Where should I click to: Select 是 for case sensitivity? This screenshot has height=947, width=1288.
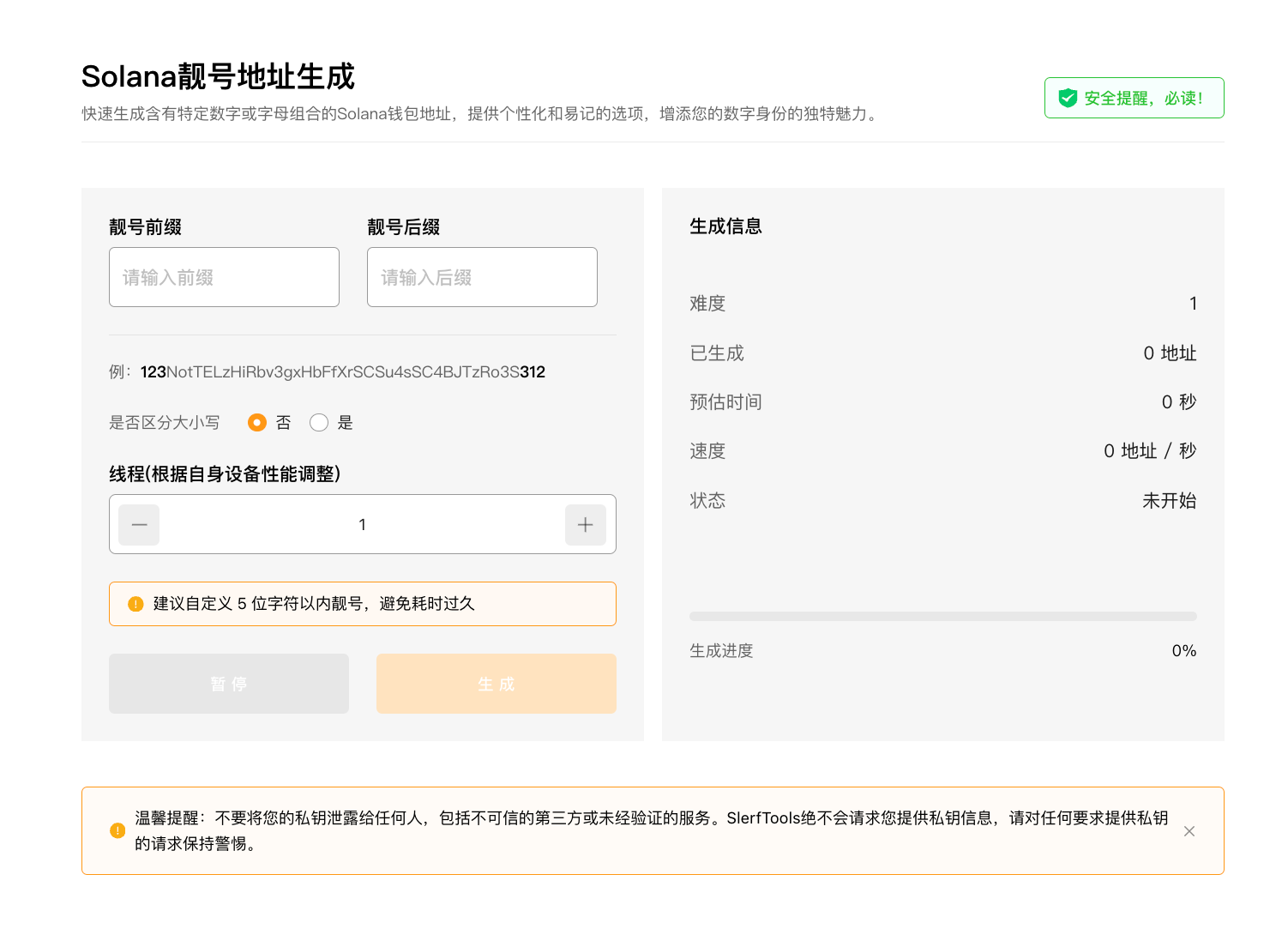pyautogui.click(x=319, y=422)
